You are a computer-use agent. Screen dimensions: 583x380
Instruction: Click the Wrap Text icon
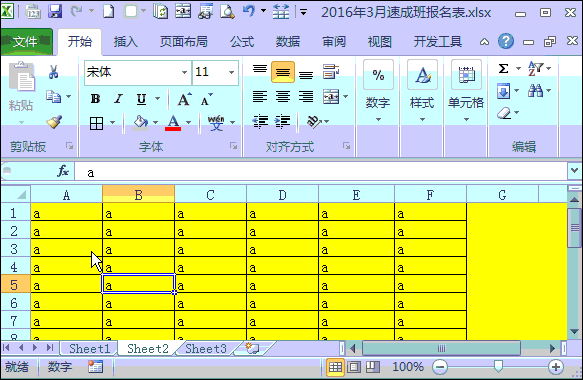331,71
